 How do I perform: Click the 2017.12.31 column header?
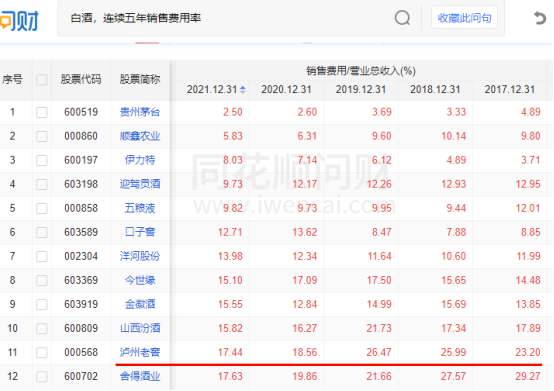[510, 90]
